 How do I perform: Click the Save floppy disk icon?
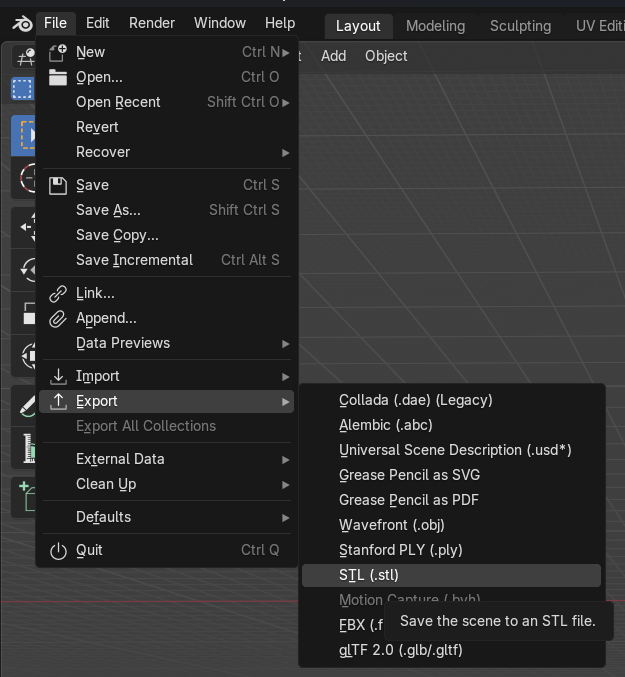point(58,186)
